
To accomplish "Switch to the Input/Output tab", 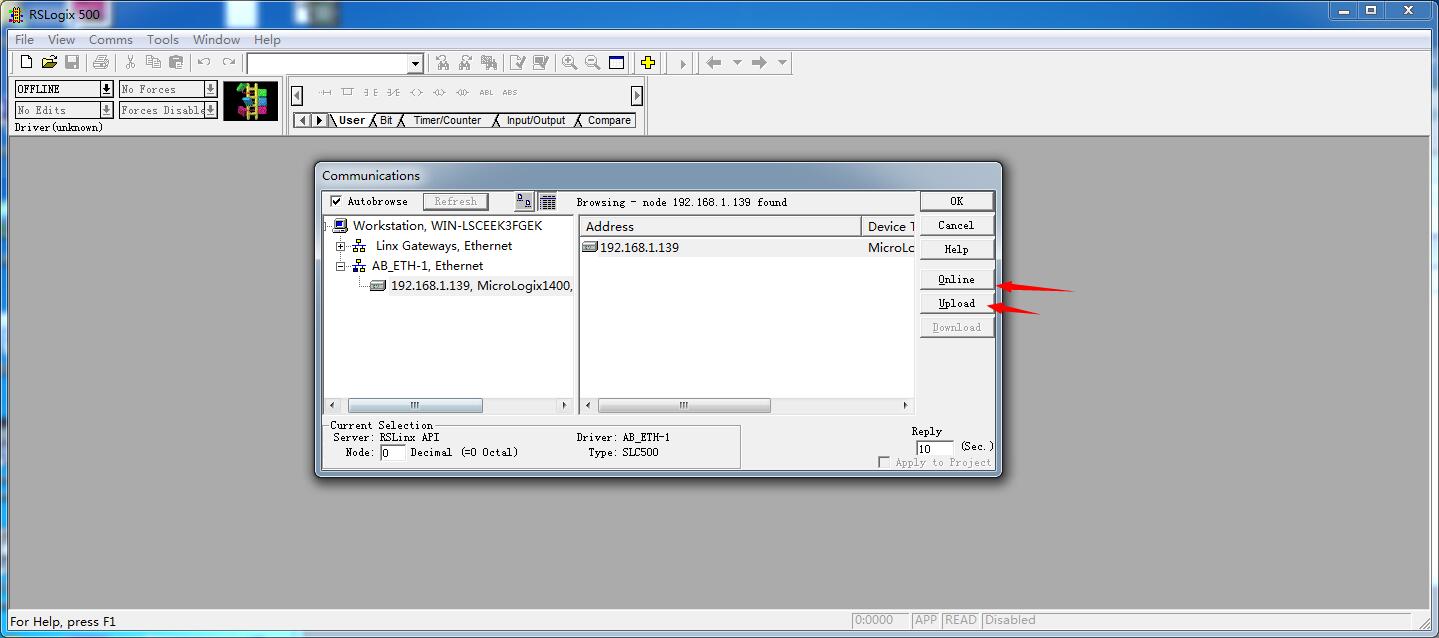I will [535, 120].
